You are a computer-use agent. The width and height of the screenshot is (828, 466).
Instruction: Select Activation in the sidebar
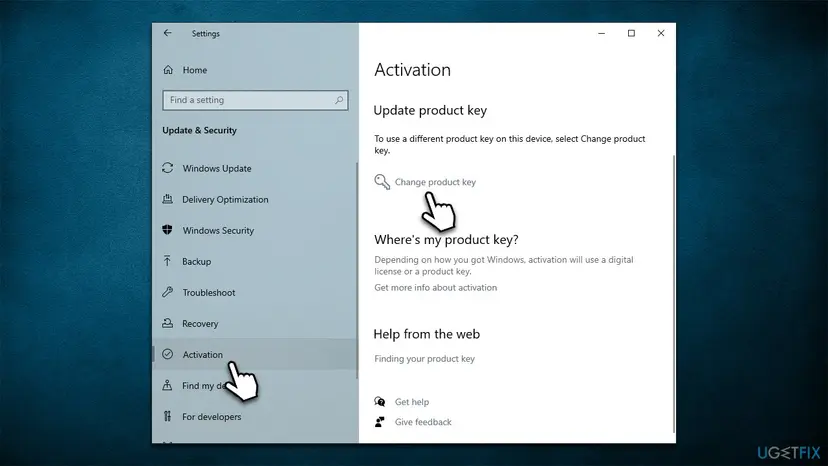(255, 355)
